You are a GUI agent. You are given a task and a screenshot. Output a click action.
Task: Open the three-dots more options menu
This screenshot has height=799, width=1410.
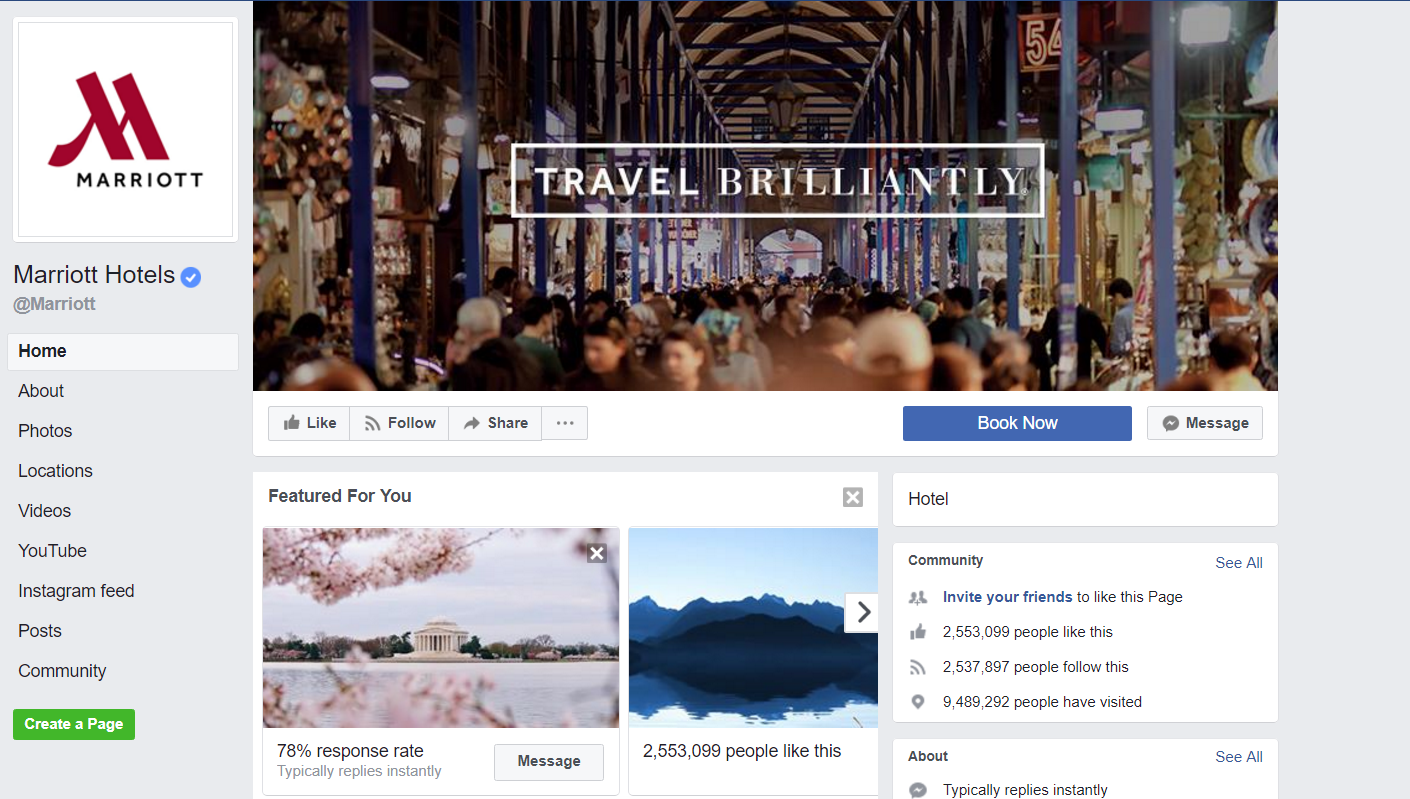[565, 423]
